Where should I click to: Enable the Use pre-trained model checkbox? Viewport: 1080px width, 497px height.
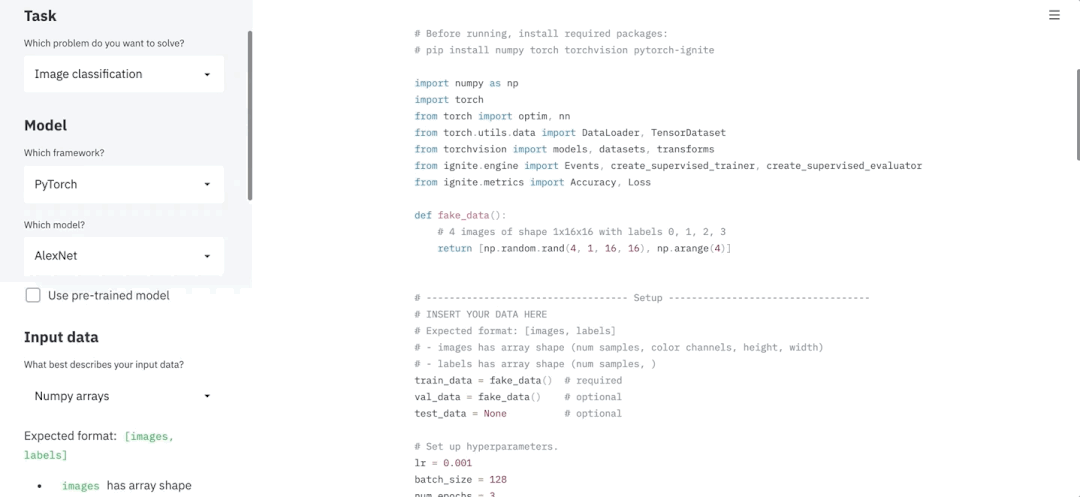coord(33,295)
